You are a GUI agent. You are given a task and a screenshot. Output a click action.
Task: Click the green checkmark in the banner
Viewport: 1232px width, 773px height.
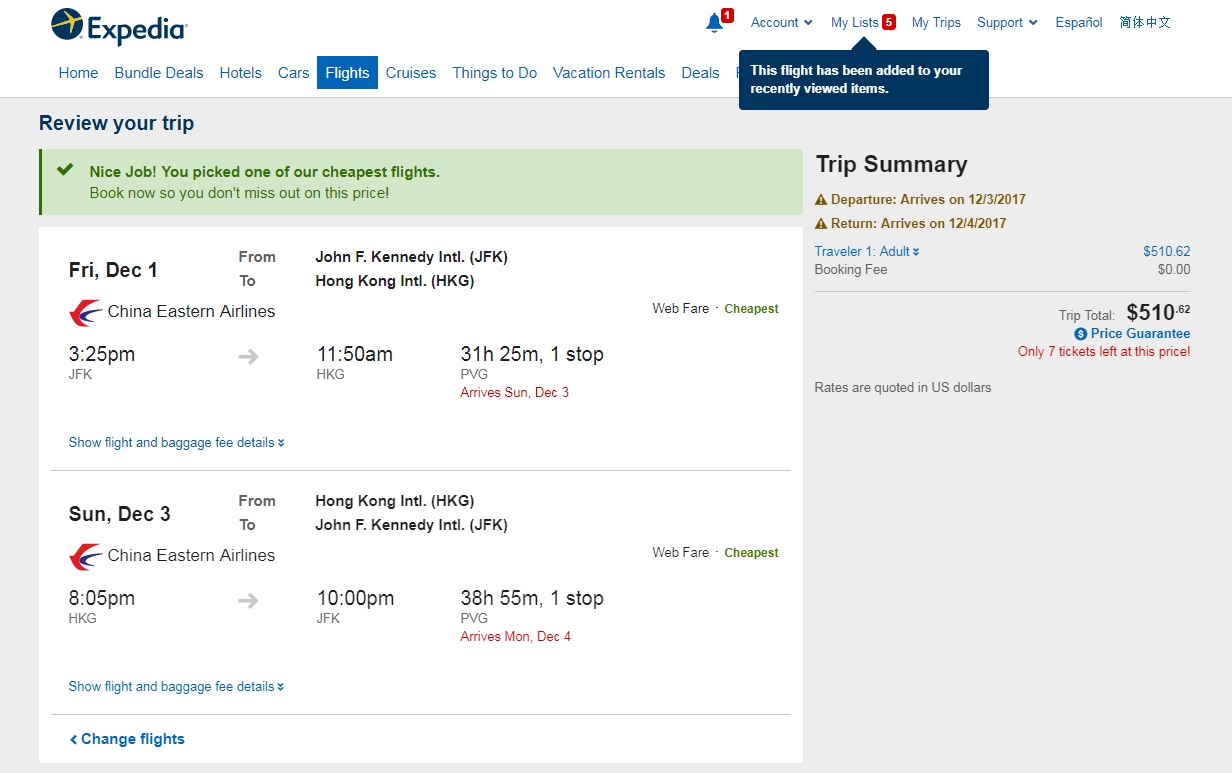tap(65, 170)
